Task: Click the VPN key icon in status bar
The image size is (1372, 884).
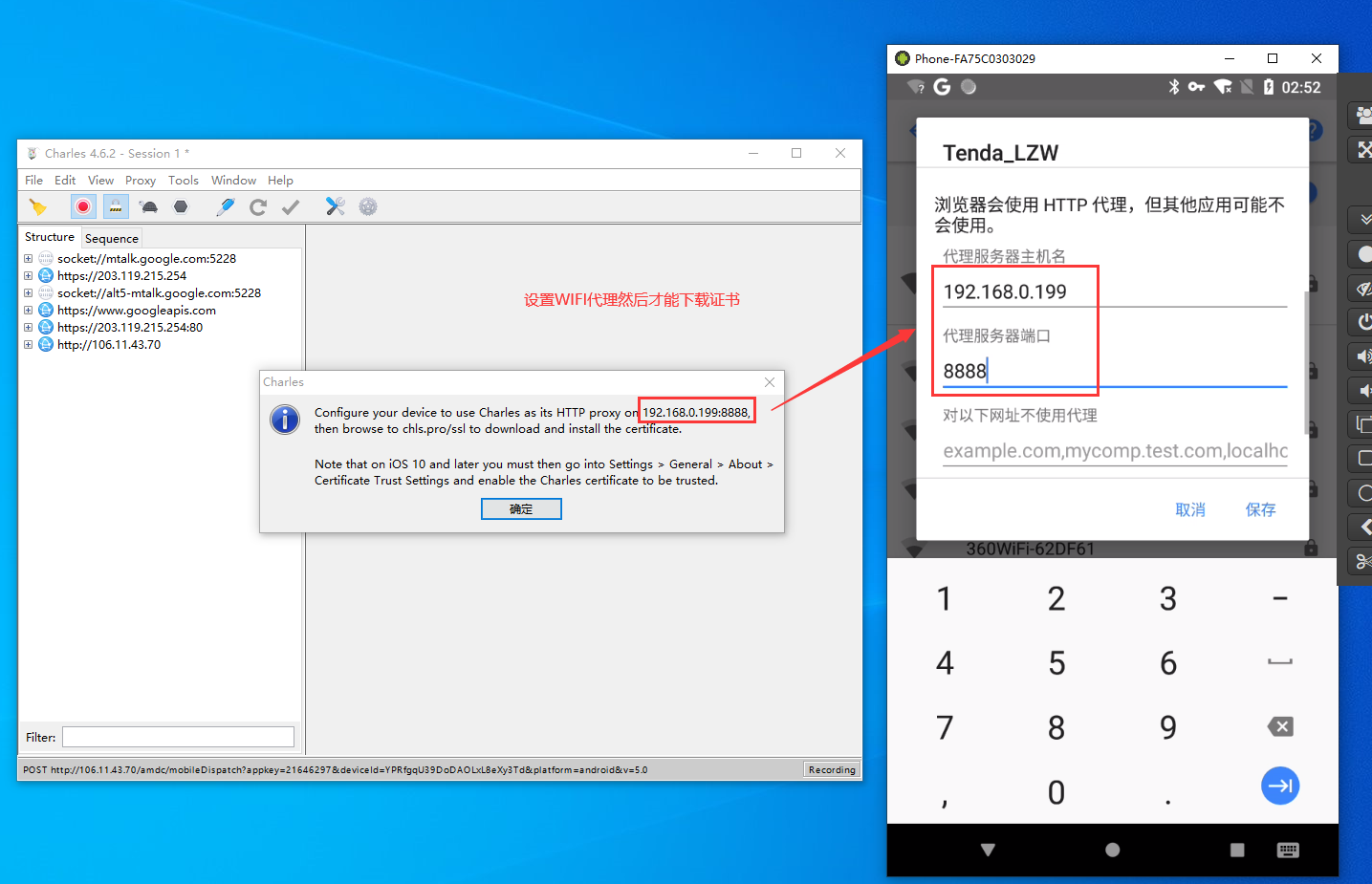Action: pos(1196,87)
